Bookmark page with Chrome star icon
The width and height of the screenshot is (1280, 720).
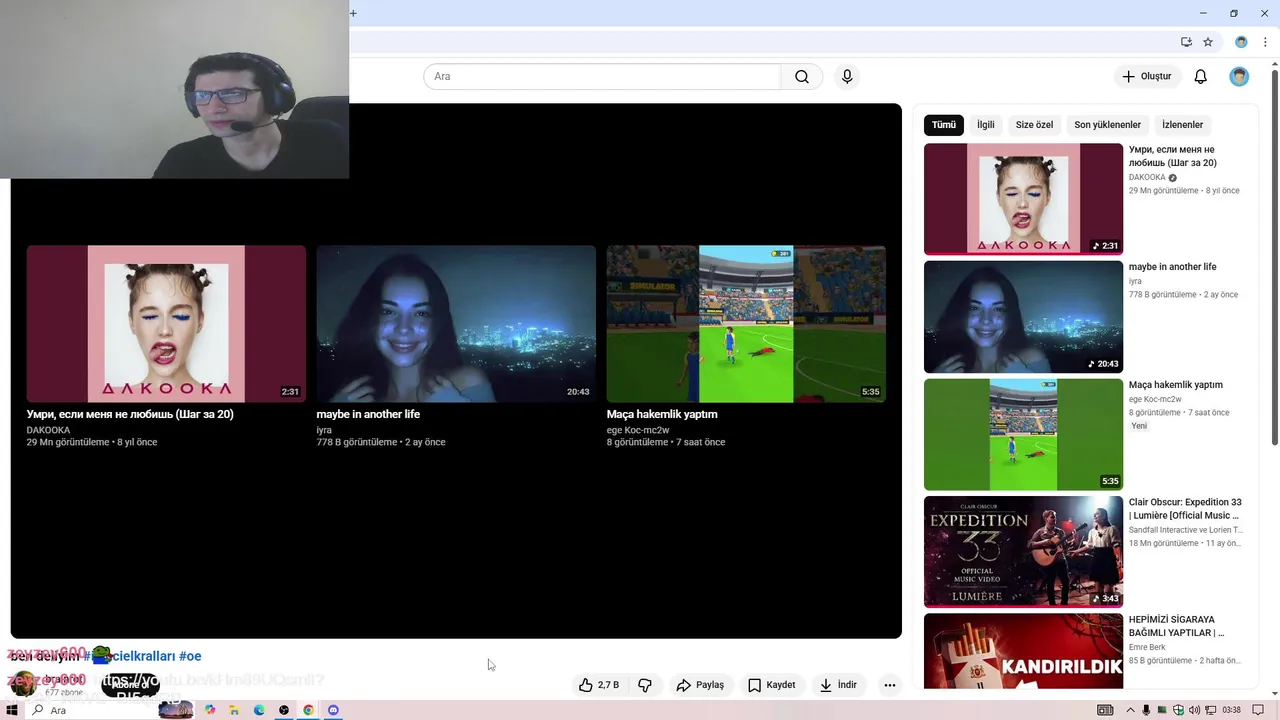tap(1208, 42)
